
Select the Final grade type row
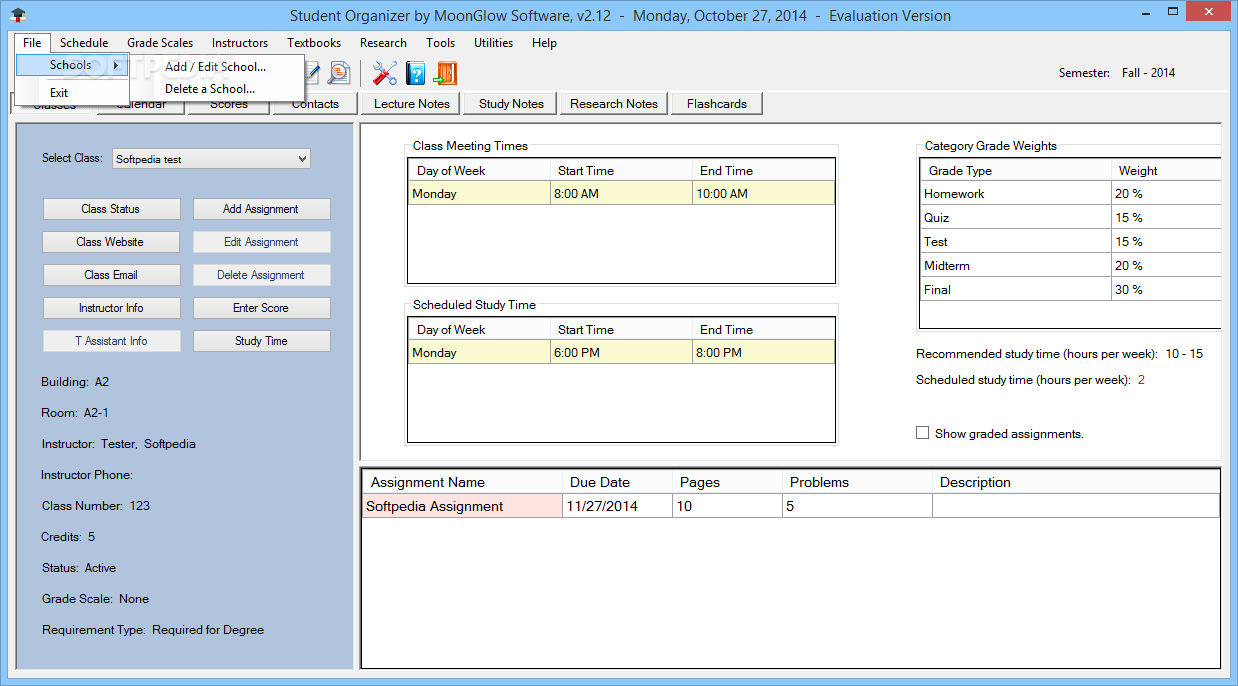(1070, 290)
